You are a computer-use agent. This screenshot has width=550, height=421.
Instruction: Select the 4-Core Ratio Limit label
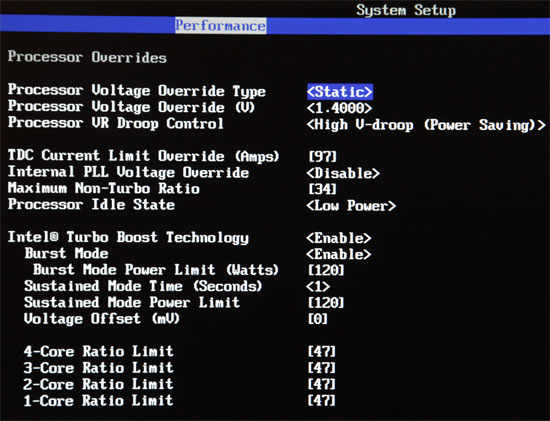pyautogui.click(x=99, y=351)
